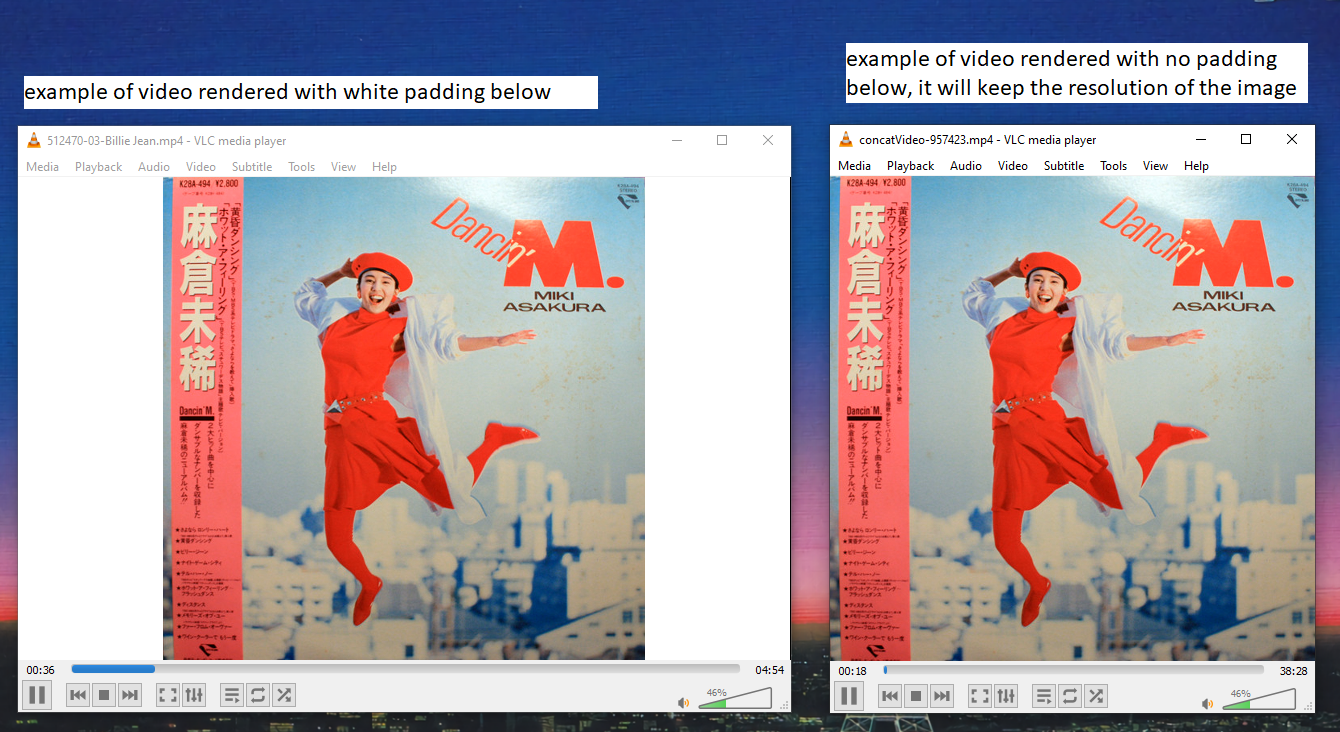Viewport: 1340px width, 732px height.
Task: Minimize the concatVideo VLC window
Action: click(x=1200, y=140)
